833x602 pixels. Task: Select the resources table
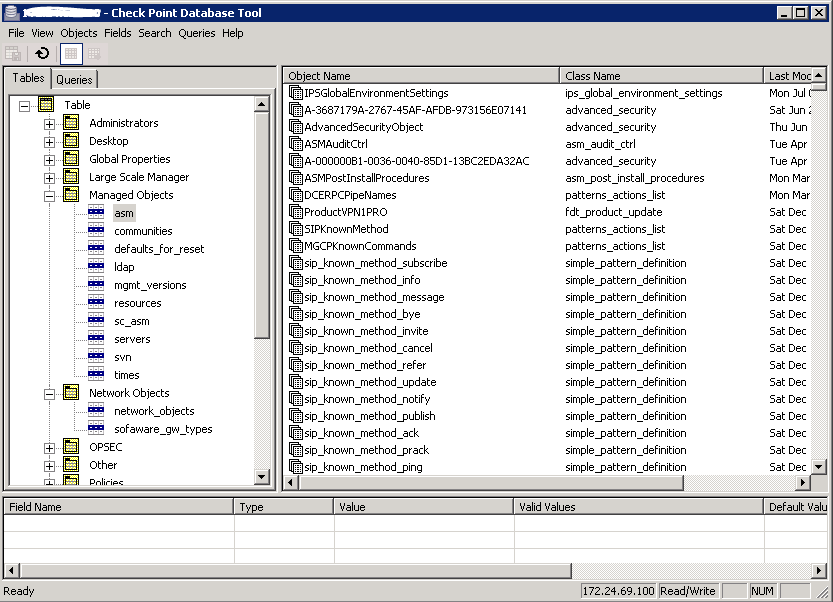(x=138, y=303)
